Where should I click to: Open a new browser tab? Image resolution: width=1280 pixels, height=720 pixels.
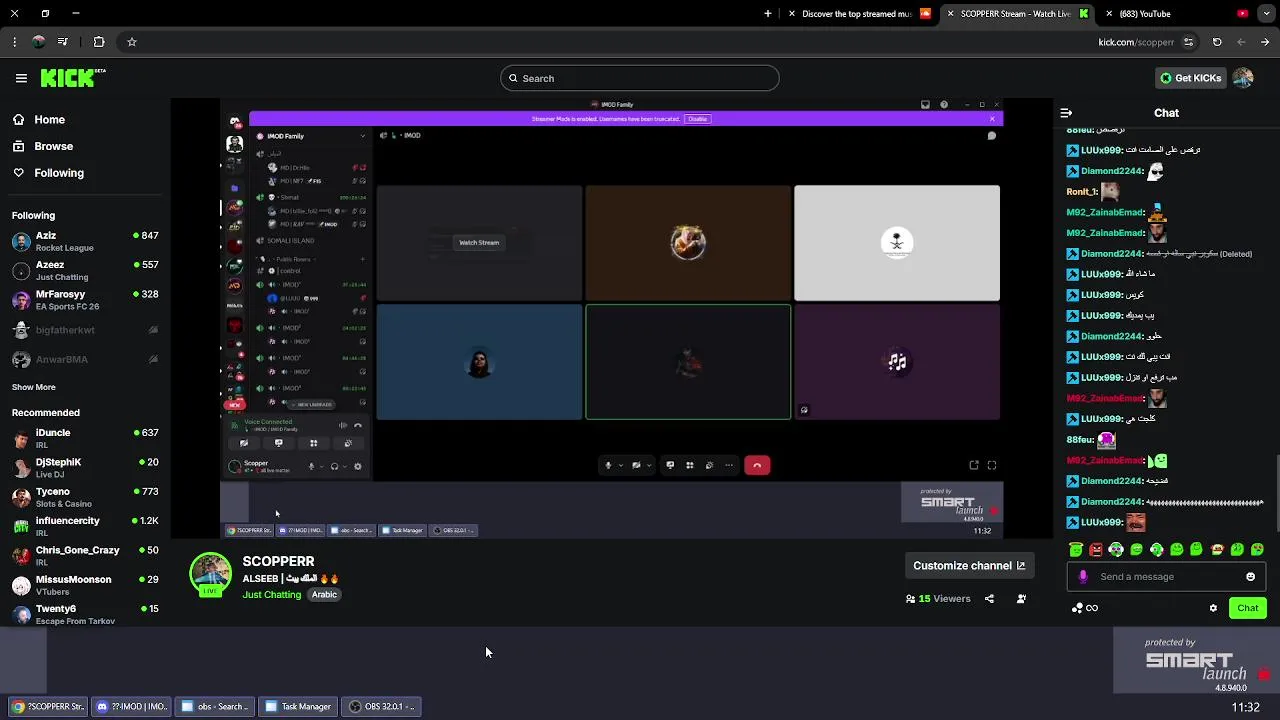point(768,14)
